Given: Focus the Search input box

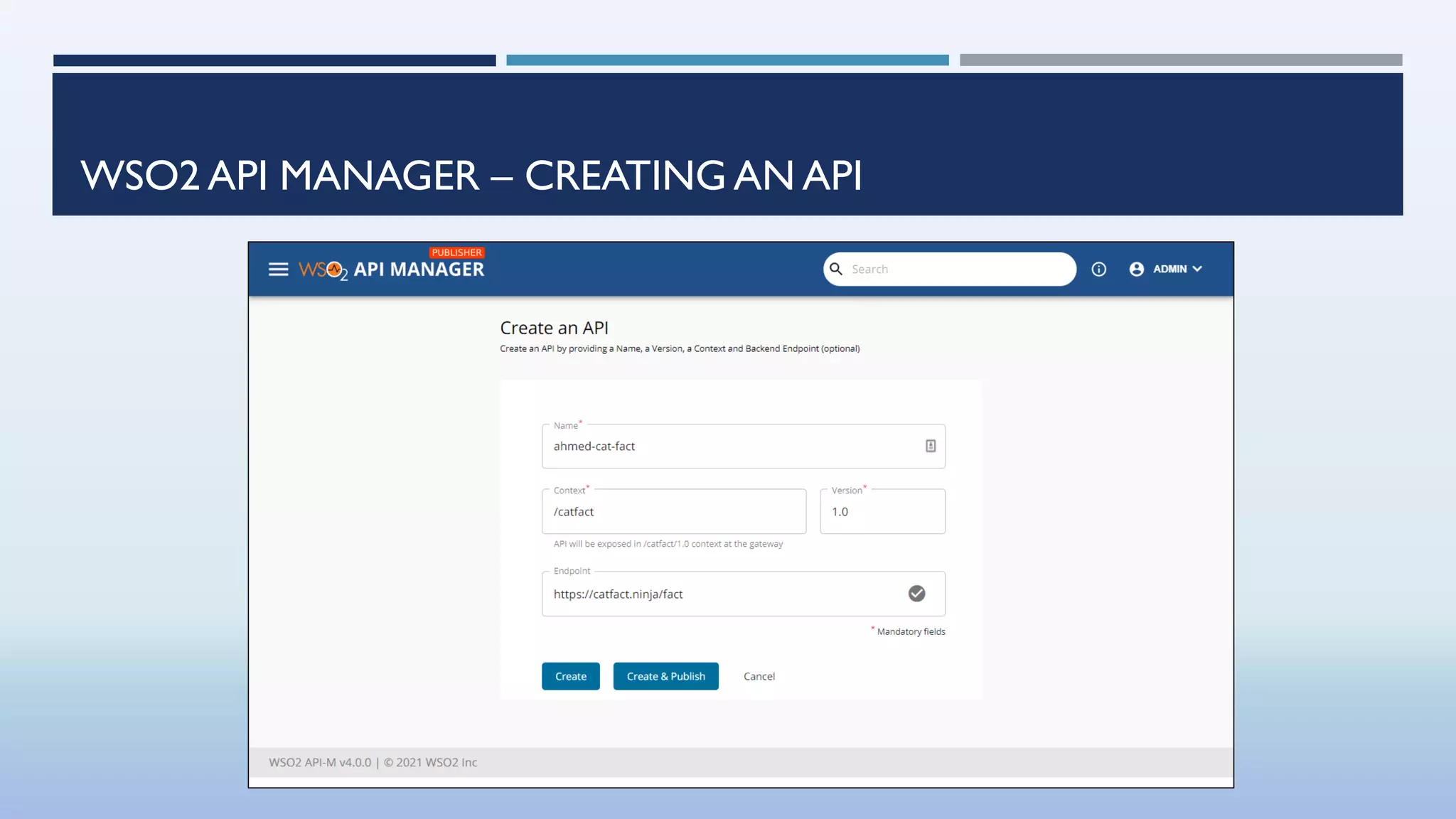Looking at the screenshot, I should coord(950,269).
